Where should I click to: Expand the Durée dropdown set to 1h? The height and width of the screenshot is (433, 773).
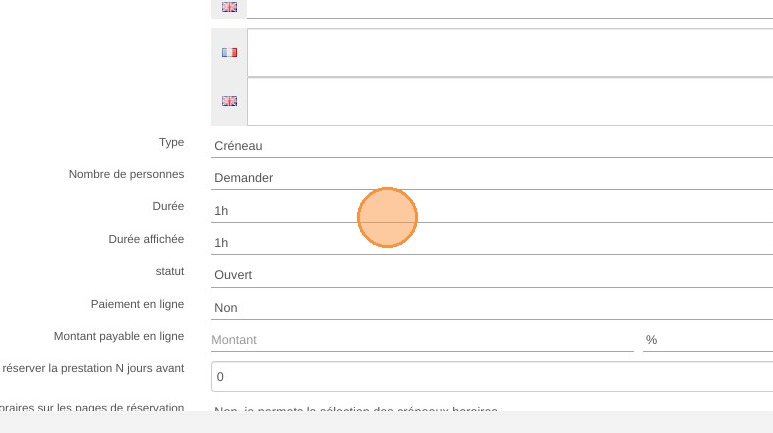click(x=492, y=211)
